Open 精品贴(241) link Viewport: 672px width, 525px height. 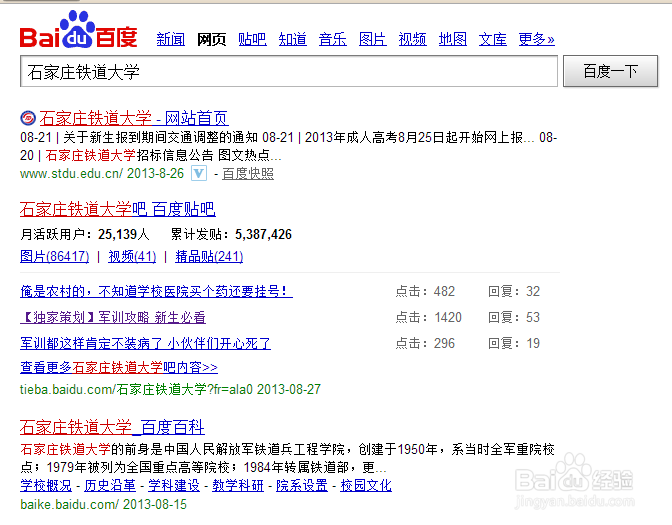(209, 256)
